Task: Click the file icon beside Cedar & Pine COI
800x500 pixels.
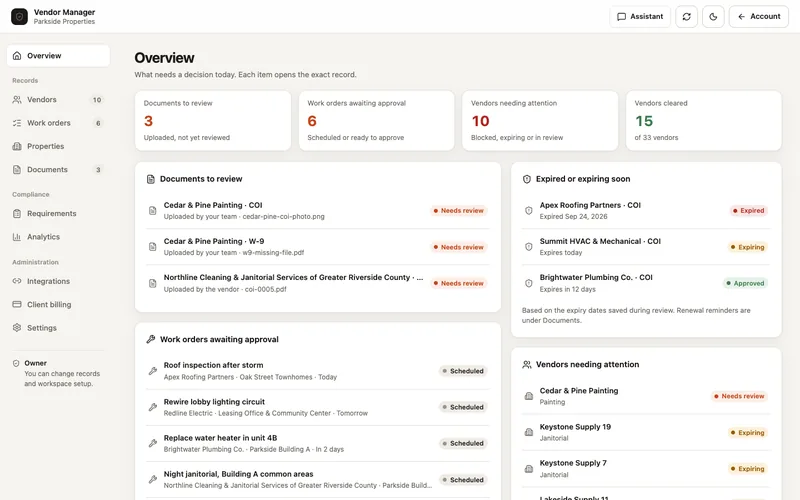Action: (153, 210)
